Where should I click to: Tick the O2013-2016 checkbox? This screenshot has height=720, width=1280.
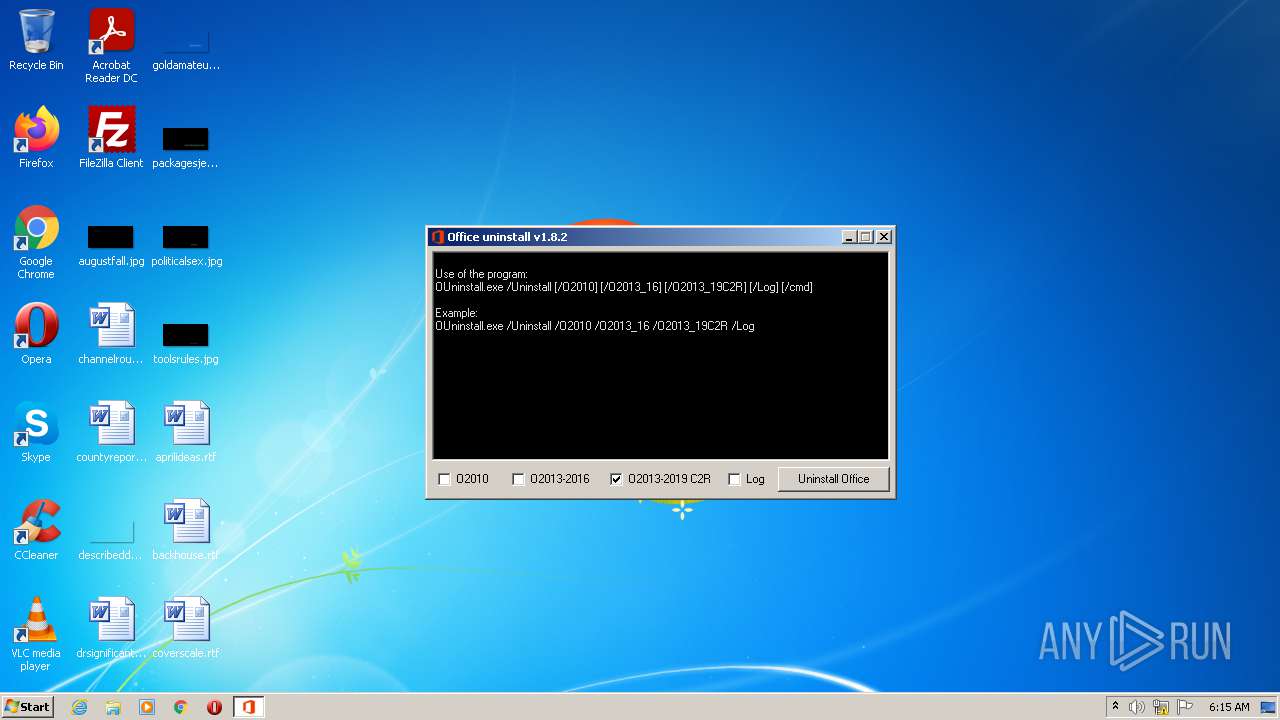coord(518,479)
